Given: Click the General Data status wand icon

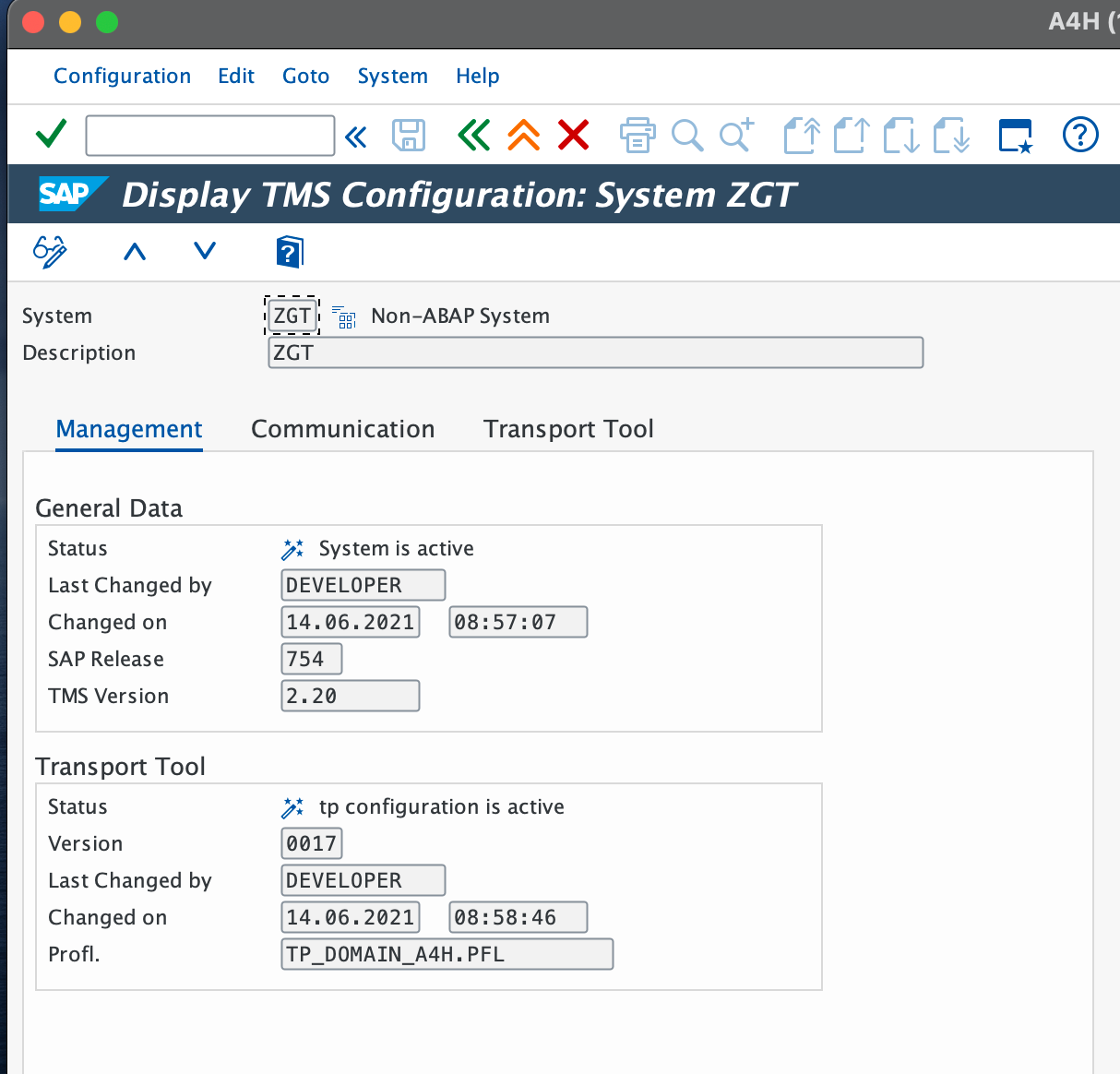Looking at the screenshot, I should [292, 549].
